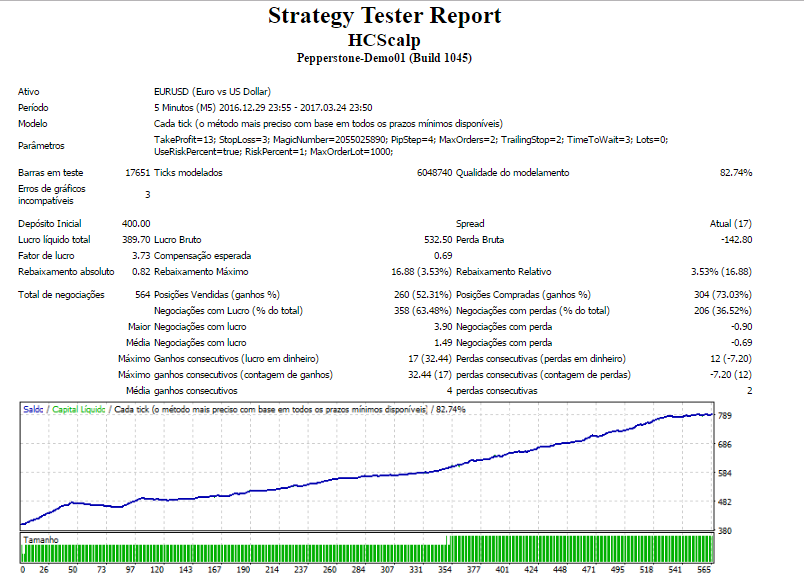The width and height of the screenshot is (804, 577).
Task: Select largest loss trade value -0.90
Action: click(741, 327)
